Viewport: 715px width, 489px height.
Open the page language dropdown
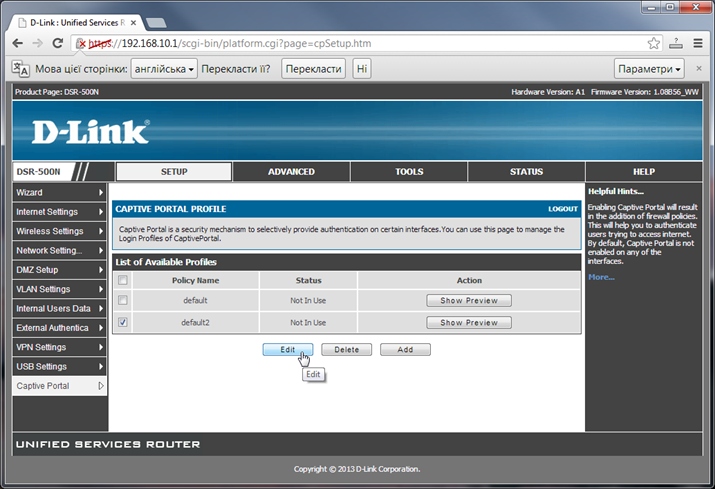point(163,69)
